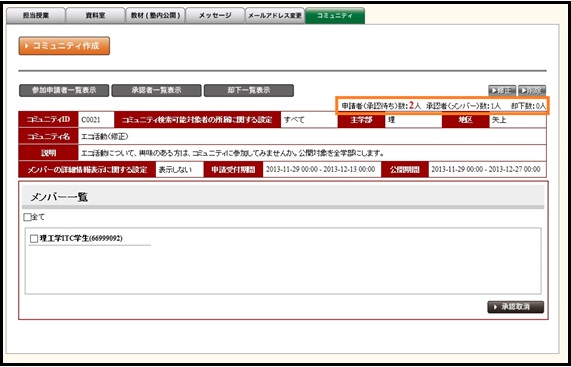Open the 資料室 tab
Viewport: 571px width, 367px height.
[95, 16]
